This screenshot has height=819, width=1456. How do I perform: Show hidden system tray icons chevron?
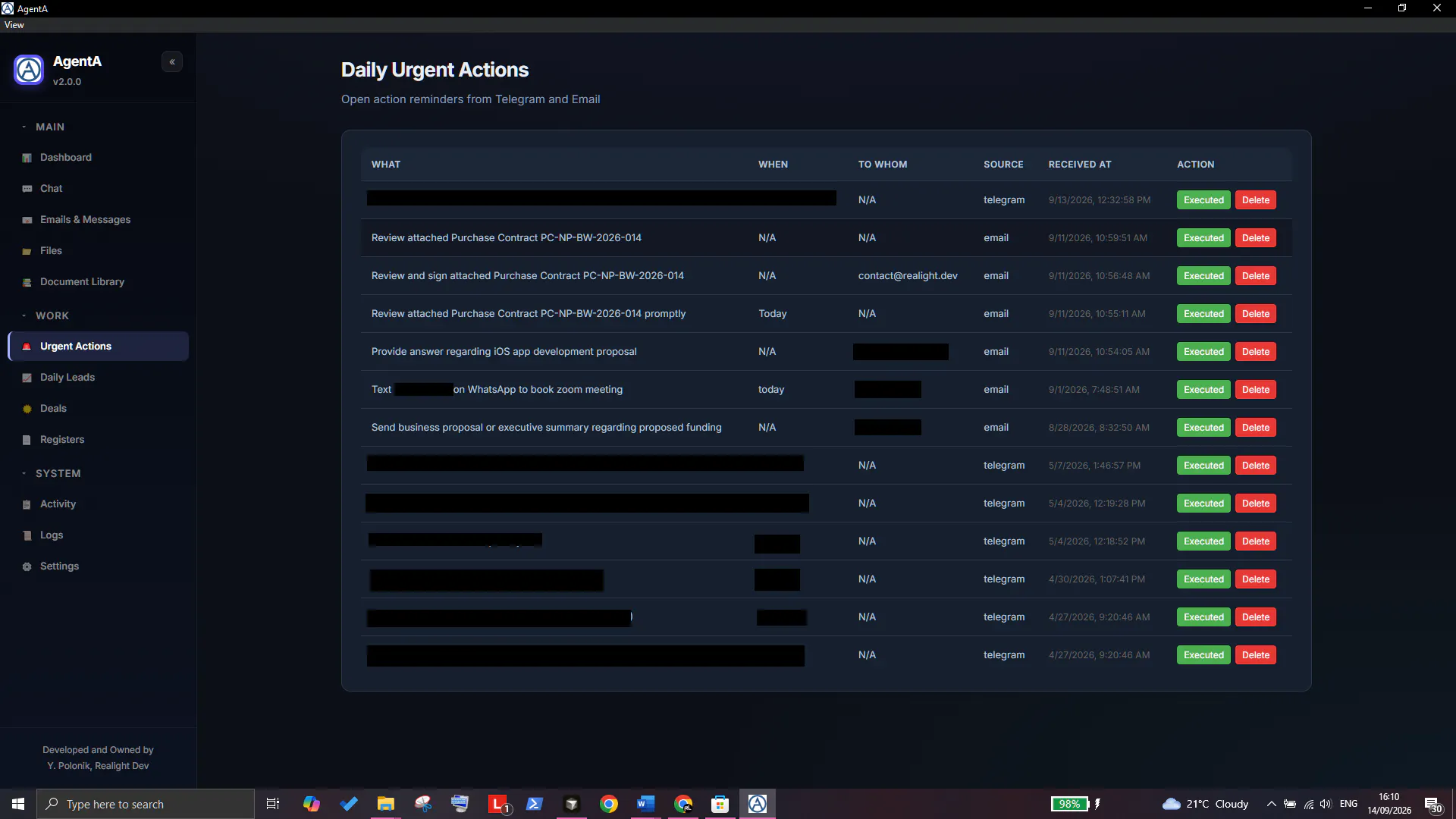pyautogui.click(x=1271, y=804)
